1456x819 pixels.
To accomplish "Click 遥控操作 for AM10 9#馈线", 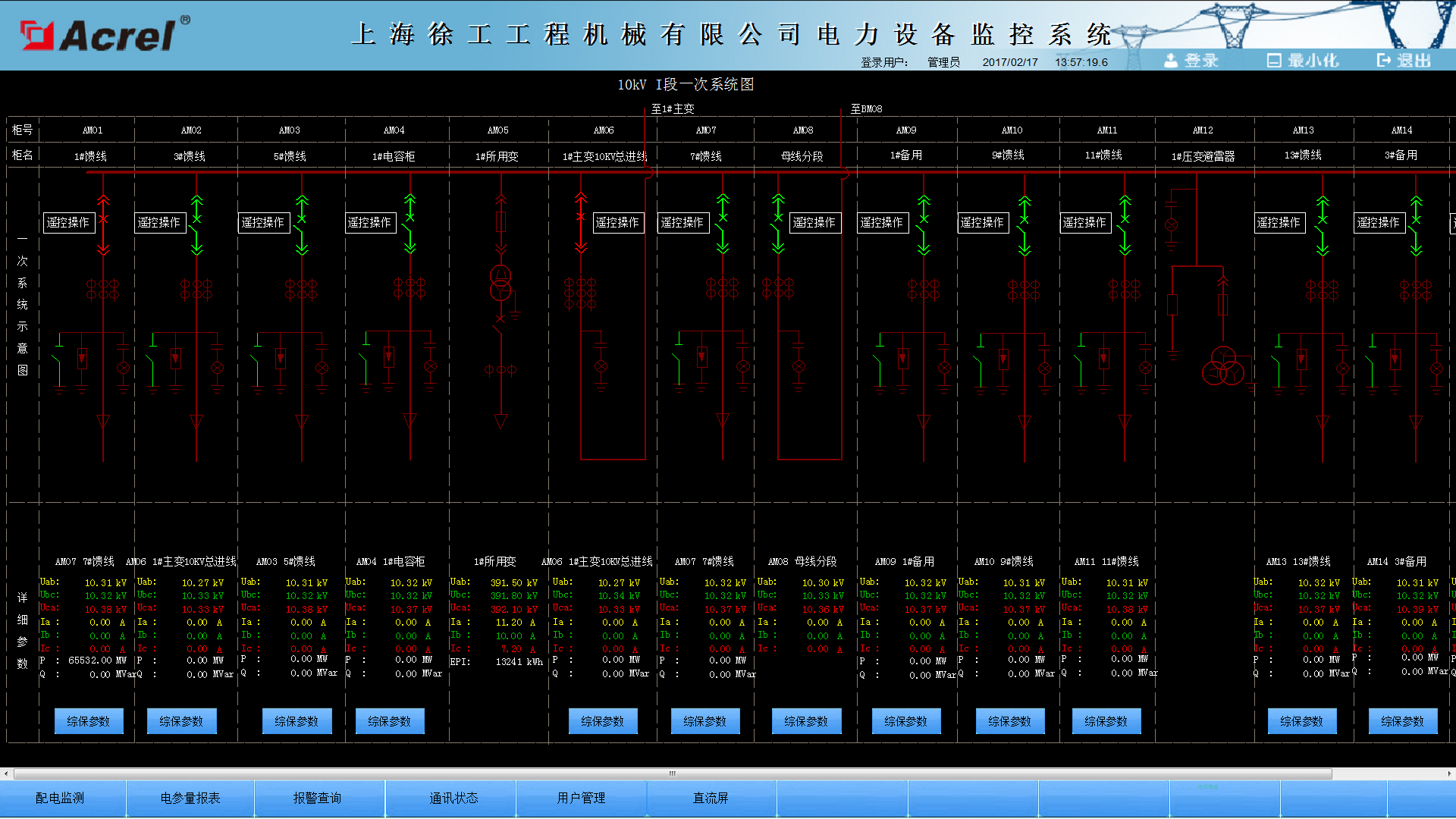I will [982, 222].
